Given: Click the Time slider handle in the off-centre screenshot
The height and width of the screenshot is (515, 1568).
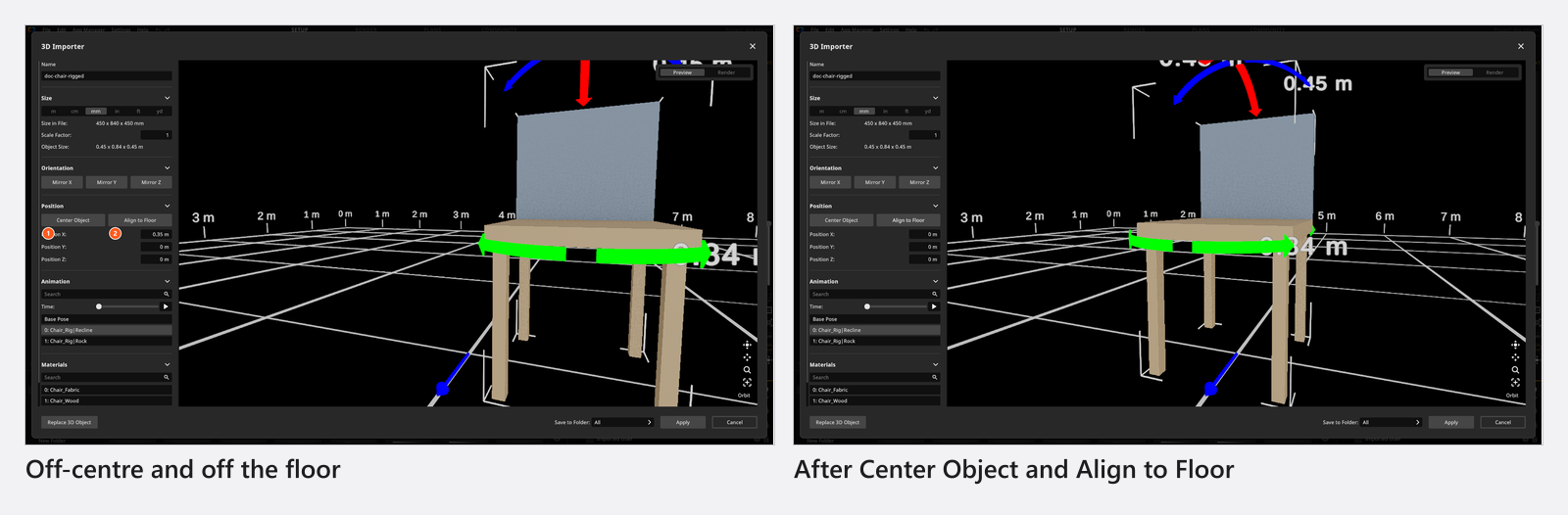Looking at the screenshot, I should coord(99,306).
